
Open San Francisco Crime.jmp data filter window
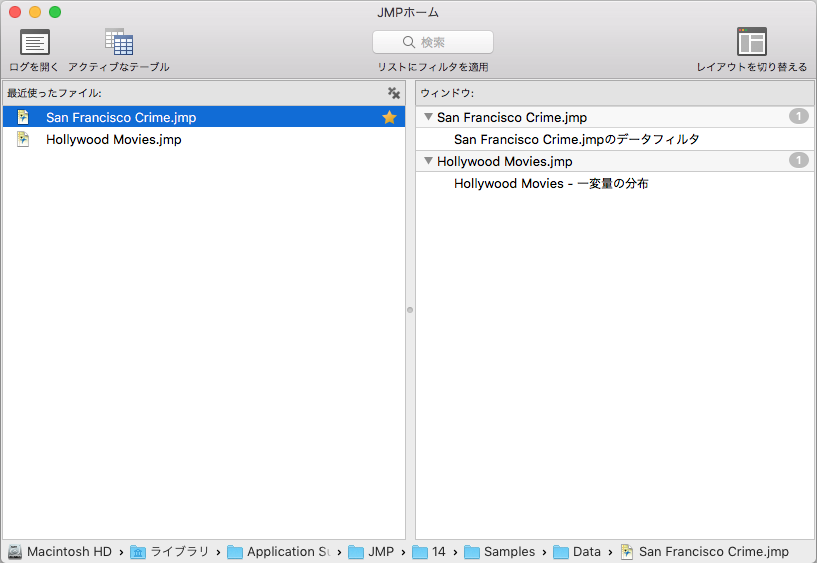pyautogui.click(x=576, y=140)
